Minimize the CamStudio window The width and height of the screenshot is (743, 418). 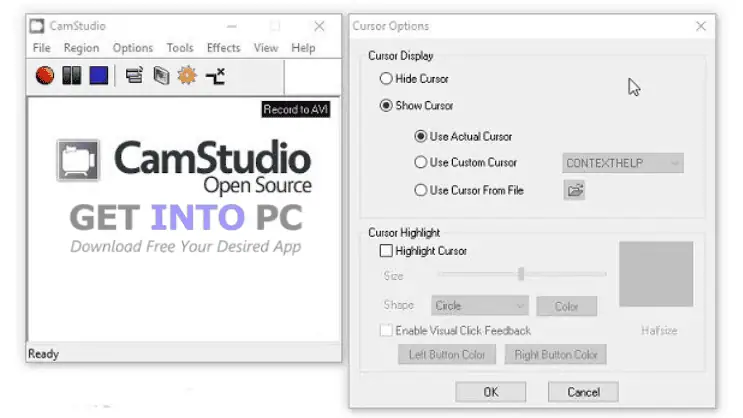(x=232, y=26)
